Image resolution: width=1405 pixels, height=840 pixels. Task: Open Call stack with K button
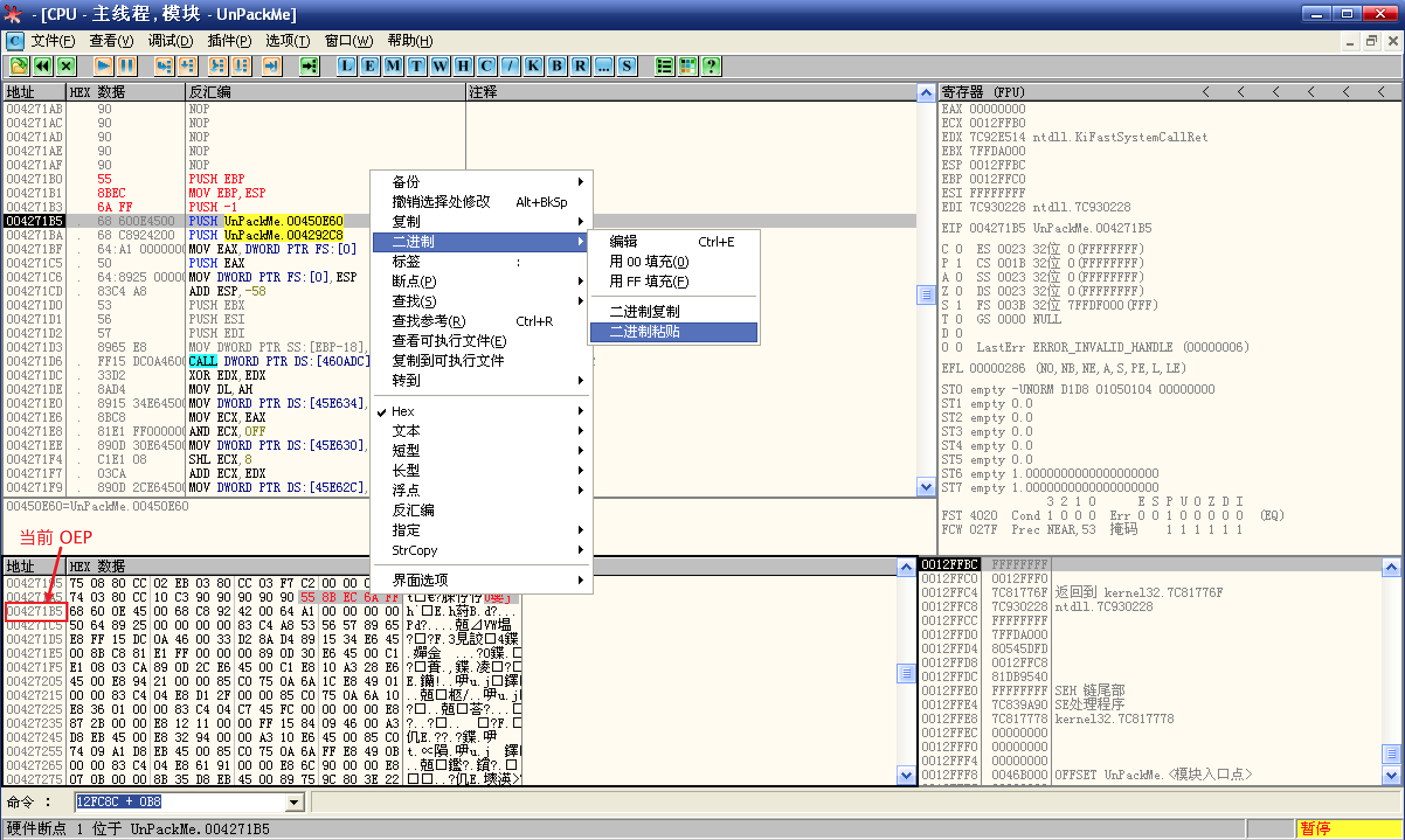point(533,66)
